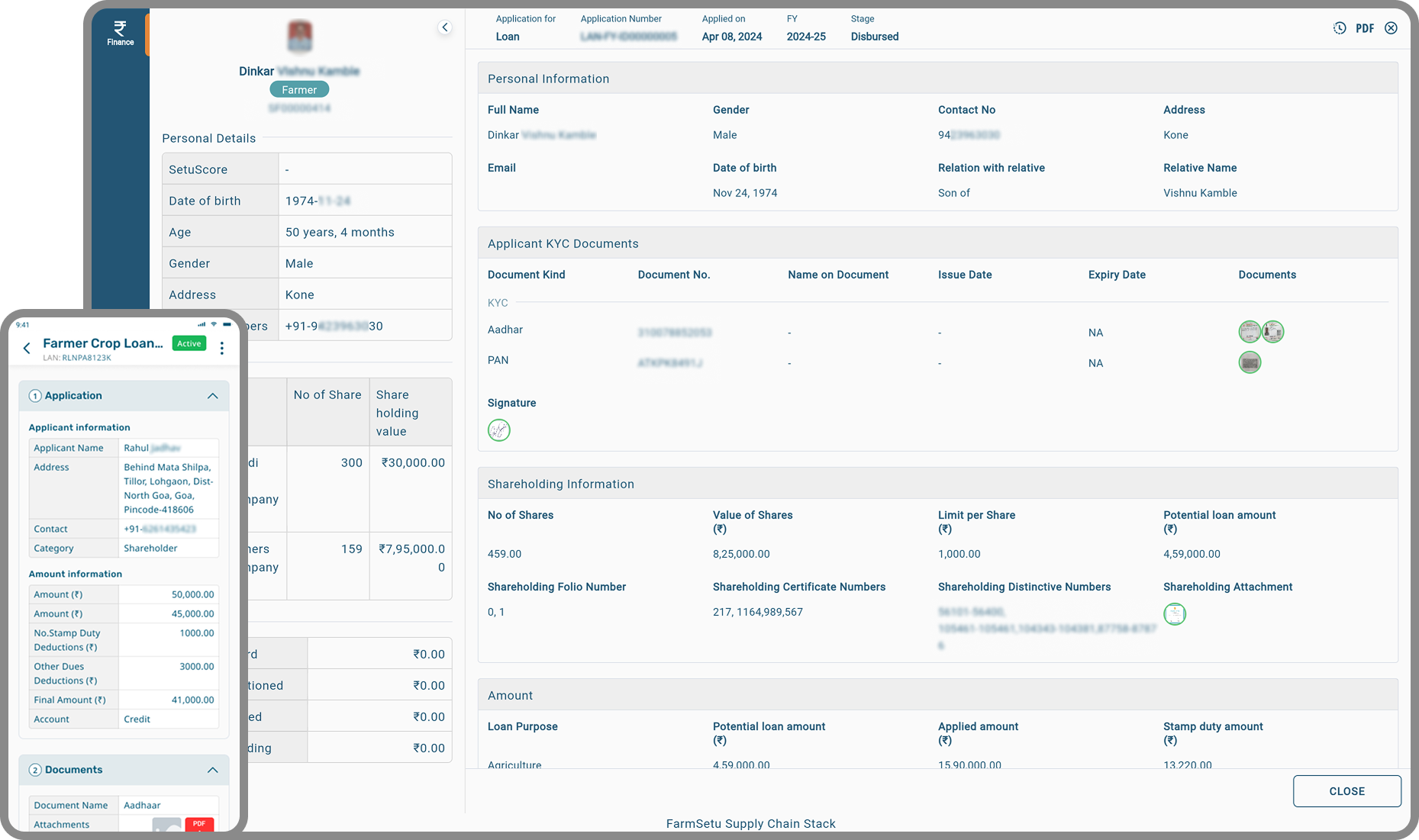Open the application history clock icon
1419x840 pixels.
[x=1340, y=28]
